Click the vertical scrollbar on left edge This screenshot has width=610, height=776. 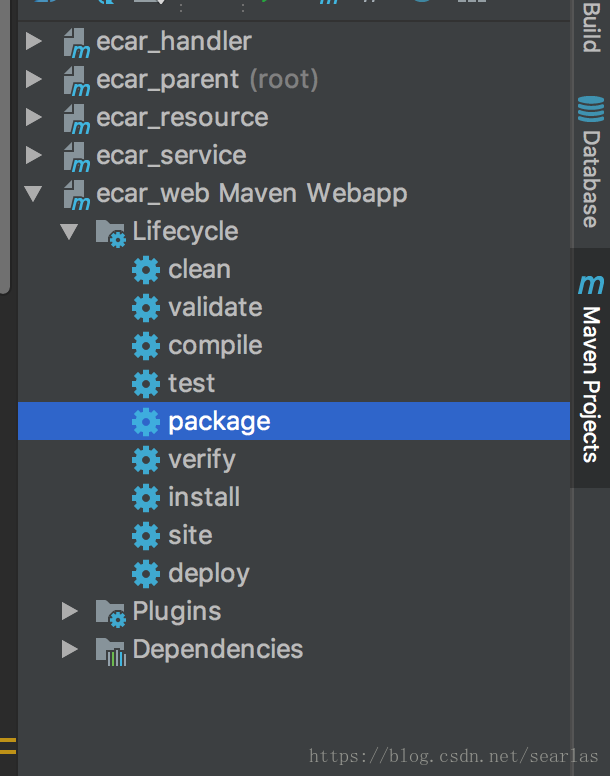pyautogui.click(x=4, y=147)
